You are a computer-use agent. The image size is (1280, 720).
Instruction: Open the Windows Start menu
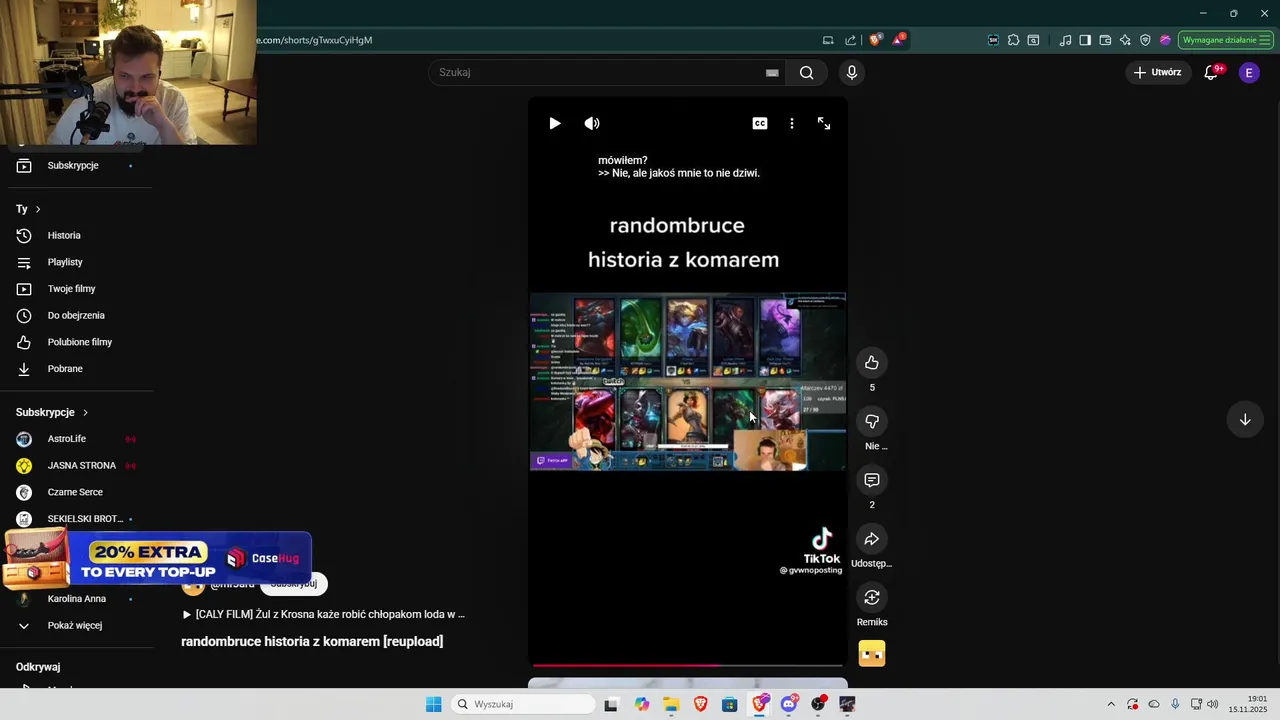click(433, 704)
